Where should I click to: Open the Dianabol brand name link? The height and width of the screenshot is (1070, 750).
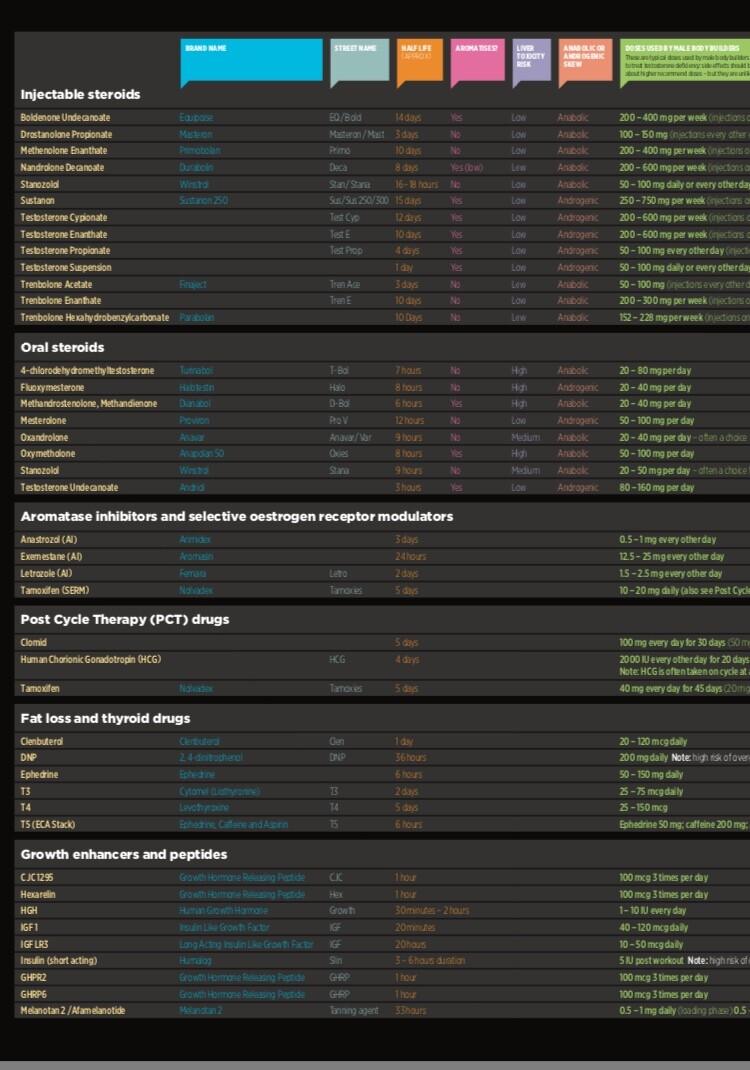(196, 404)
